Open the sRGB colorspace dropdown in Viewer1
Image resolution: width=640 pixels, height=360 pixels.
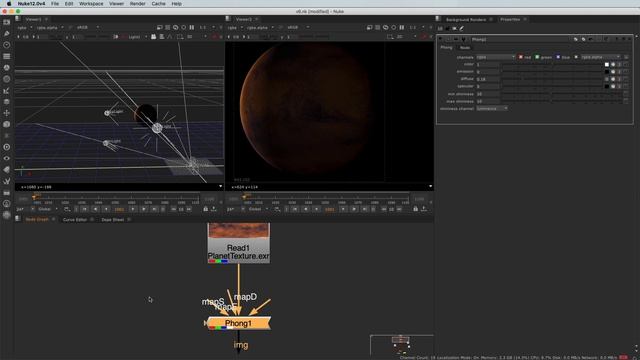click(x=88, y=27)
